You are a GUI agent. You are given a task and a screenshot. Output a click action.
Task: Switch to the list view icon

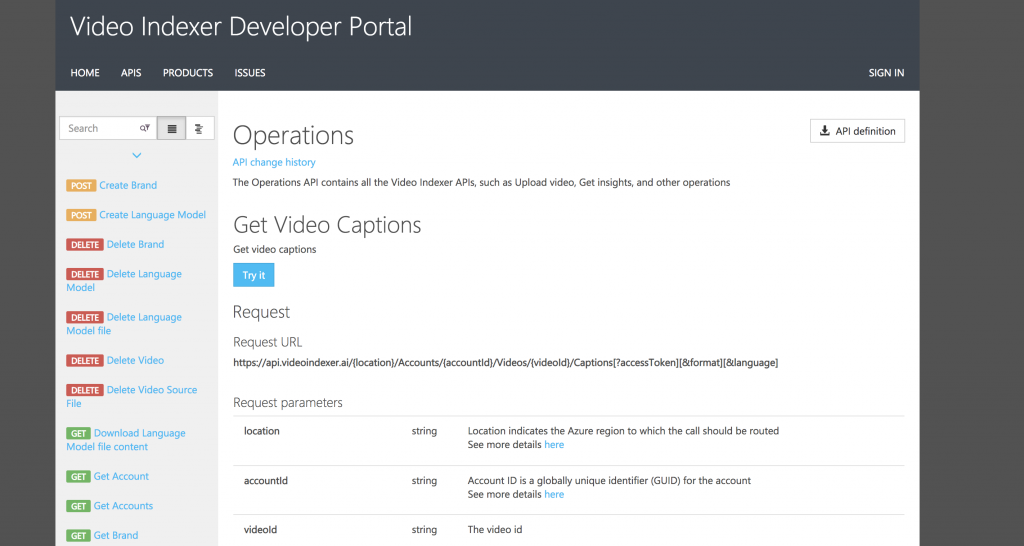172,129
